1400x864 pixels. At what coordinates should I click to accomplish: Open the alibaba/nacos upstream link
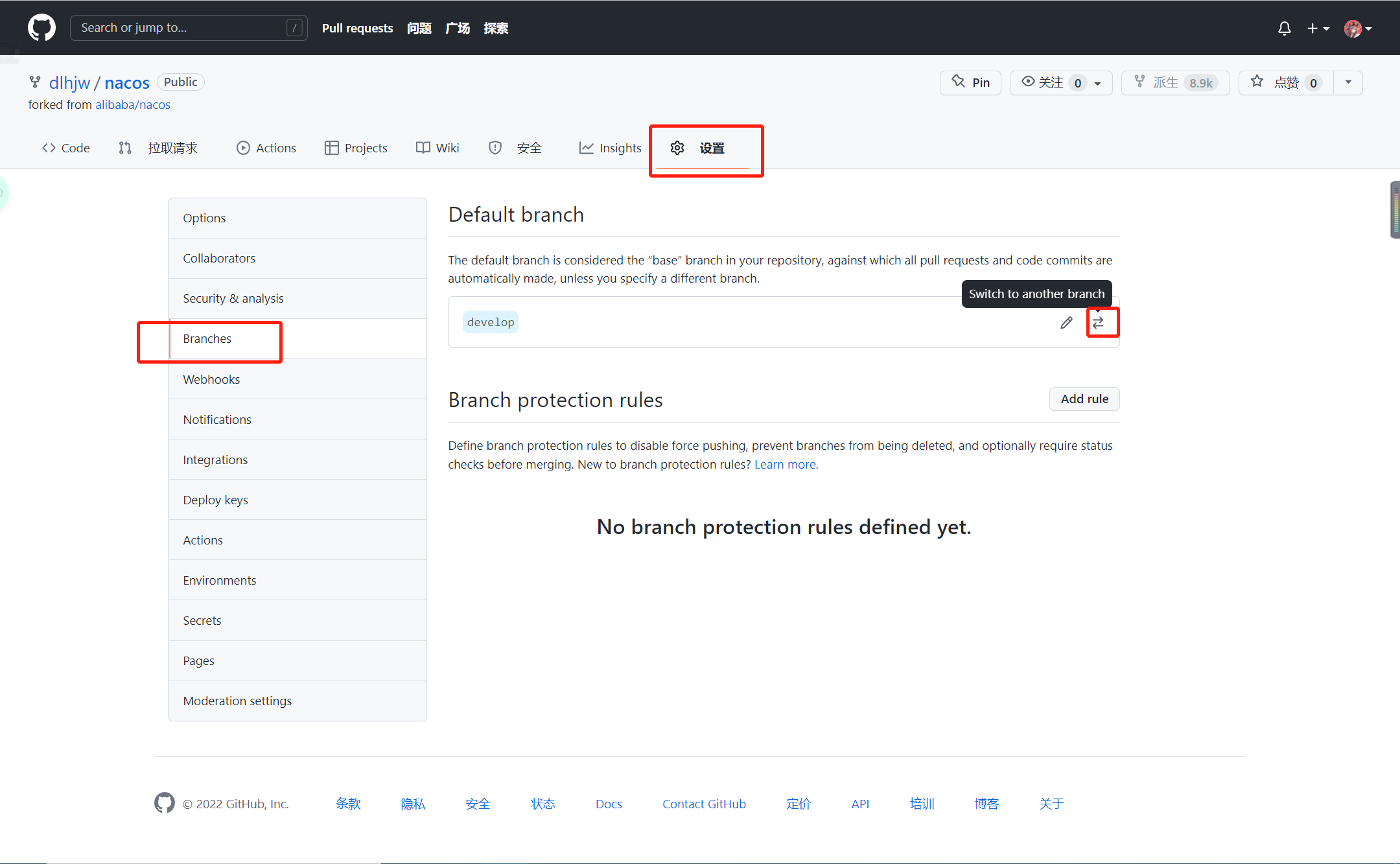point(133,104)
